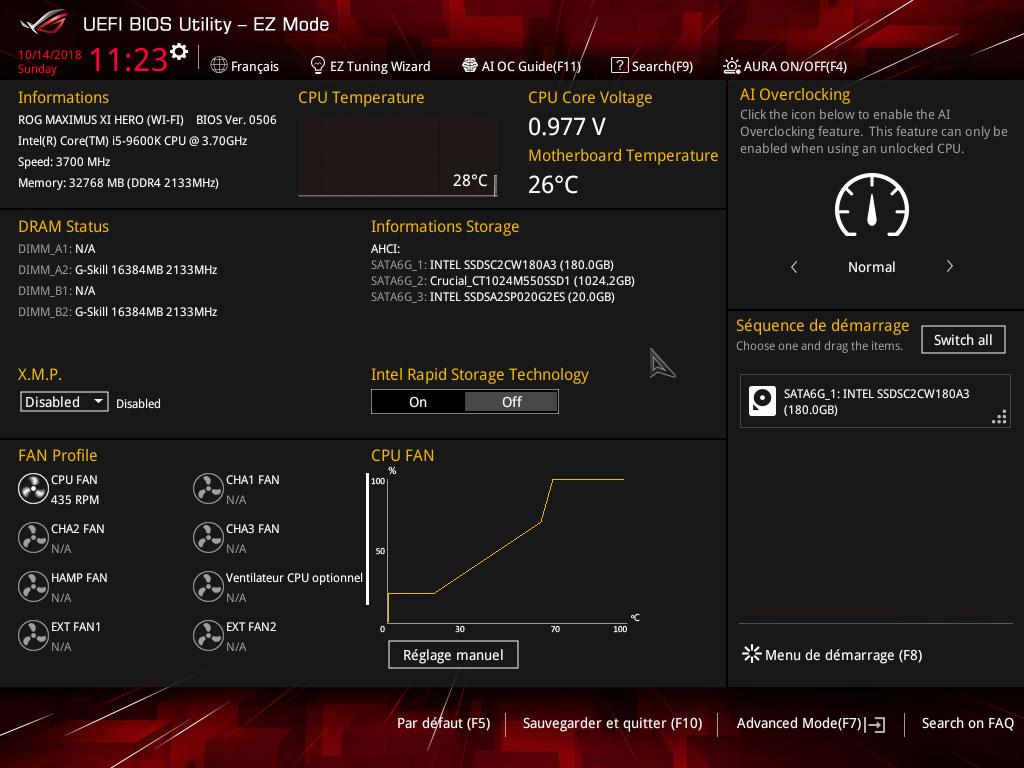1024x768 pixels.
Task: Click the SATA6G_1 boot drive disk icon
Action: [x=763, y=401]
